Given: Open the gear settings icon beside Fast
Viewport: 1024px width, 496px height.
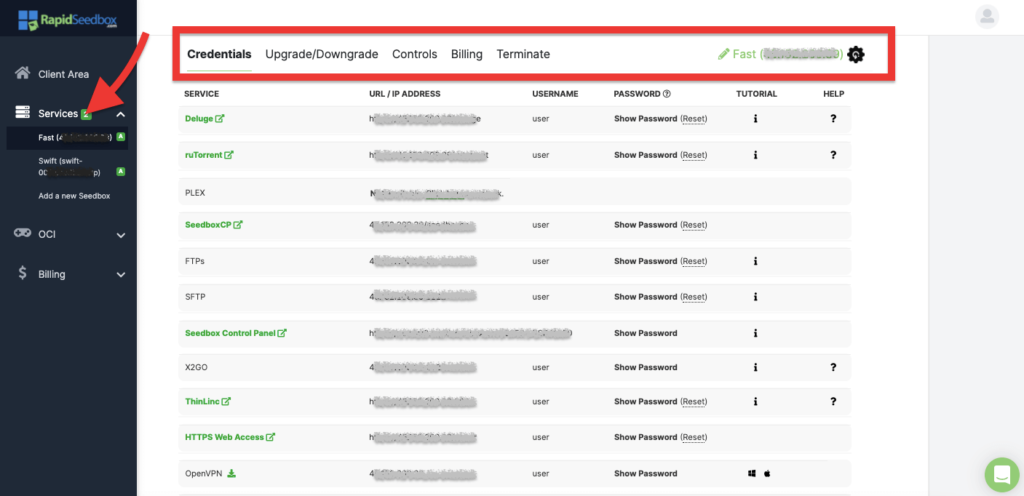Looking at the screenshot, I should click(x=856, y=55).
